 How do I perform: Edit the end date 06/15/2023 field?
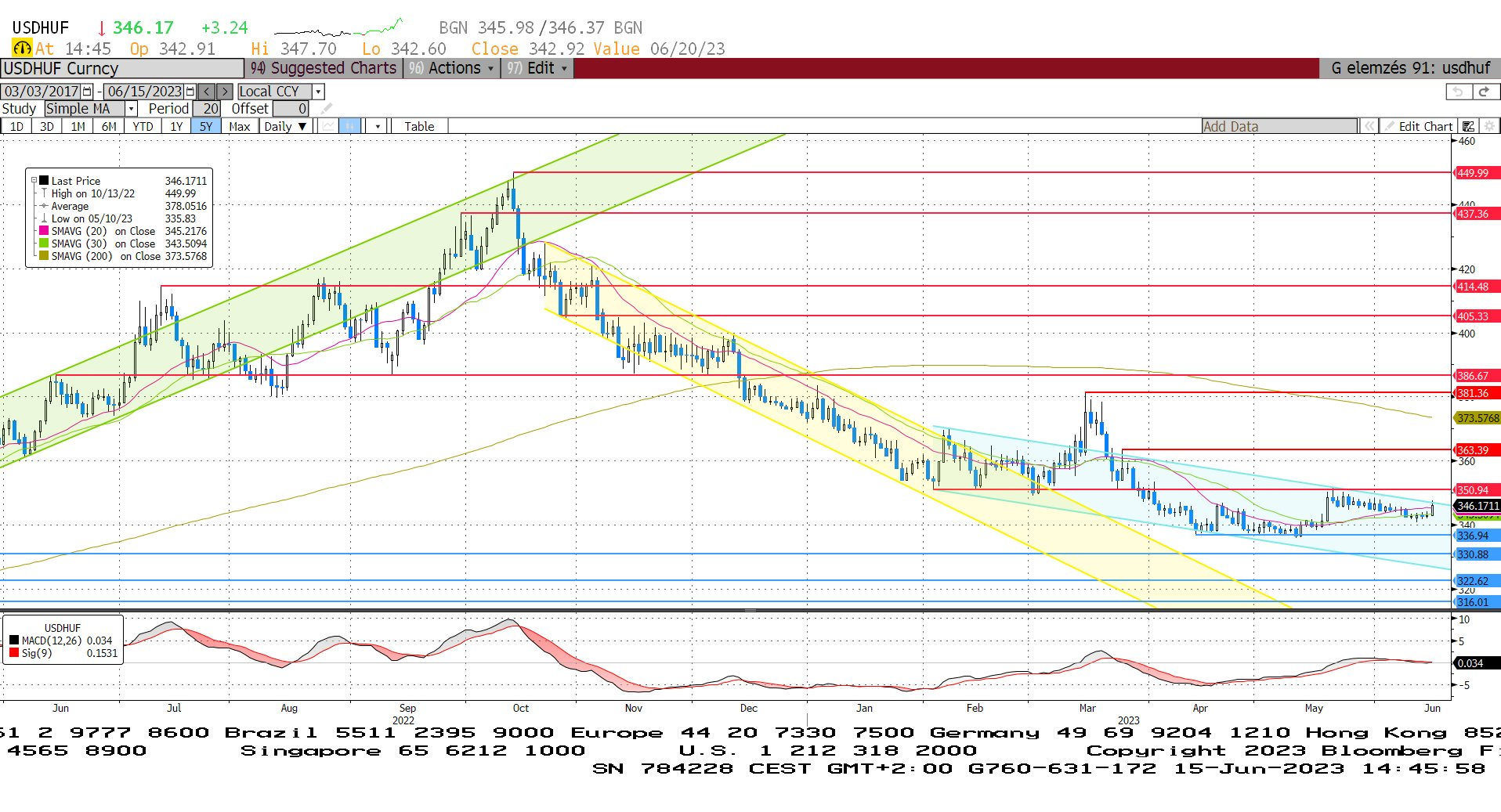click(145, 92)
